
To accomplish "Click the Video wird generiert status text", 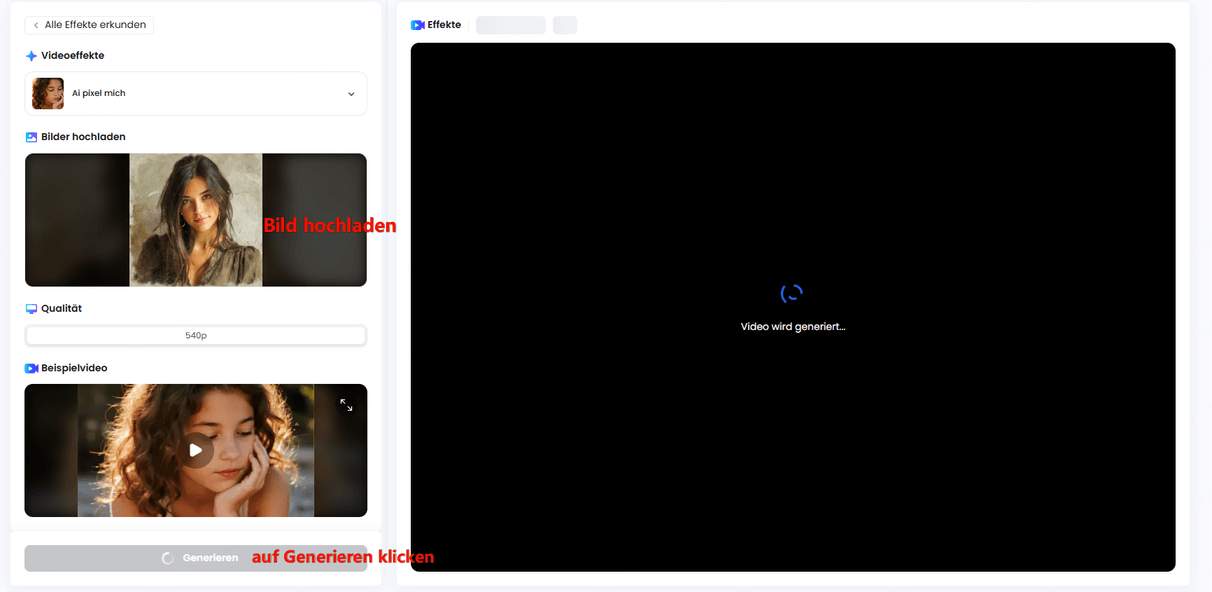I will 792,327.
